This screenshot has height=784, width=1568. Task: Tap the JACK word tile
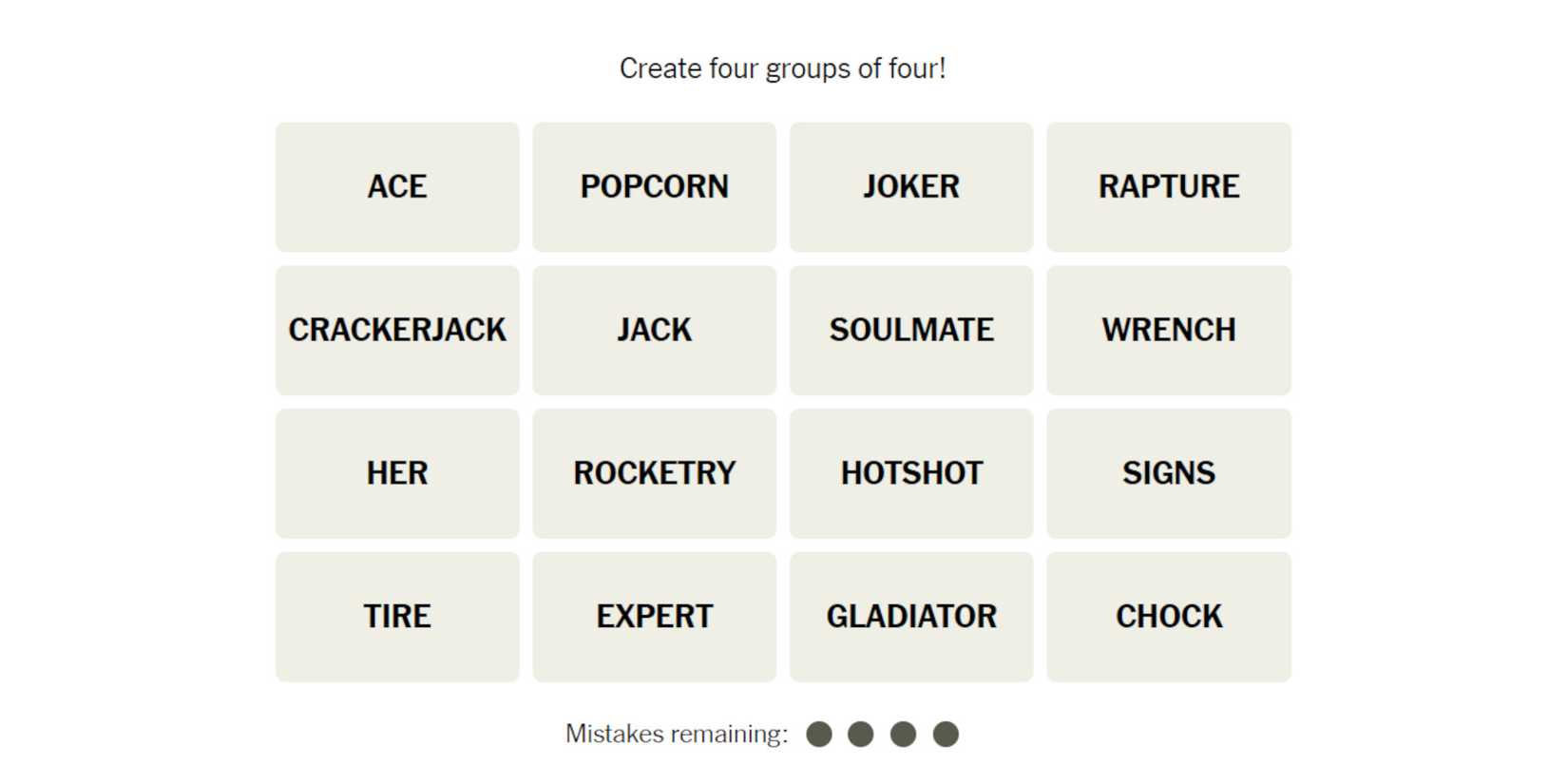pos(654,330)
